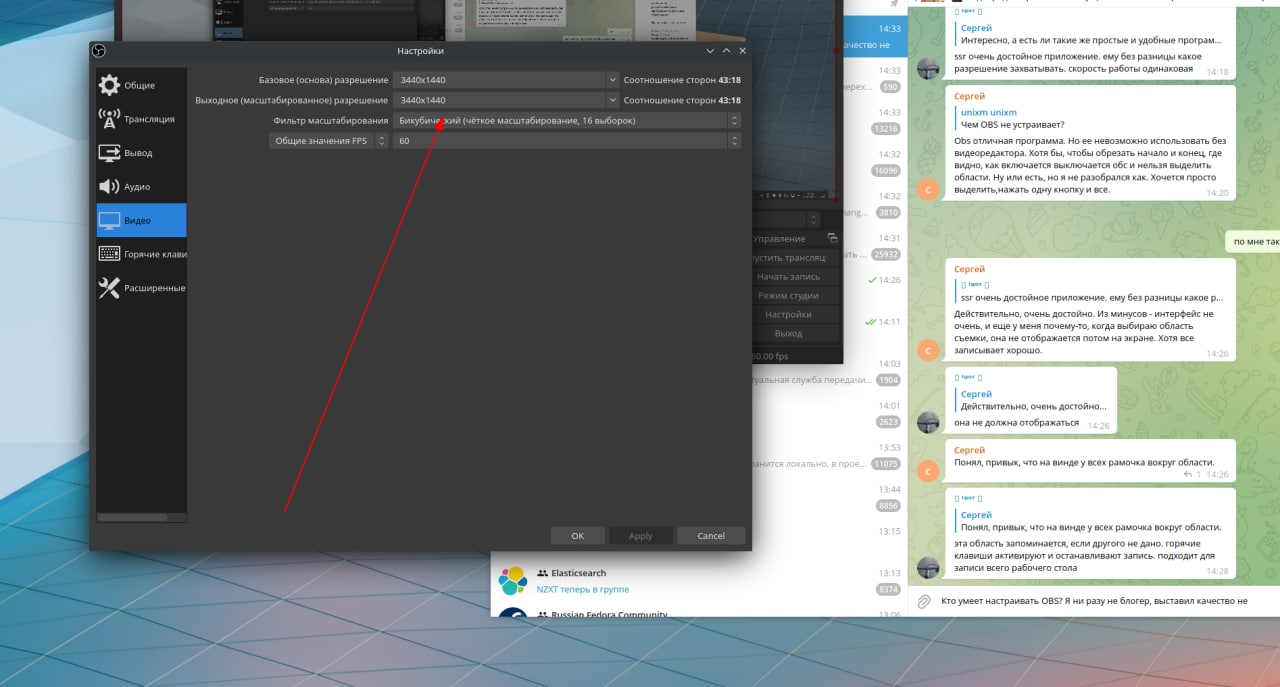Click the Elasticsearch chat avatar
The image size is (1280, 687).
click(513, 580)
